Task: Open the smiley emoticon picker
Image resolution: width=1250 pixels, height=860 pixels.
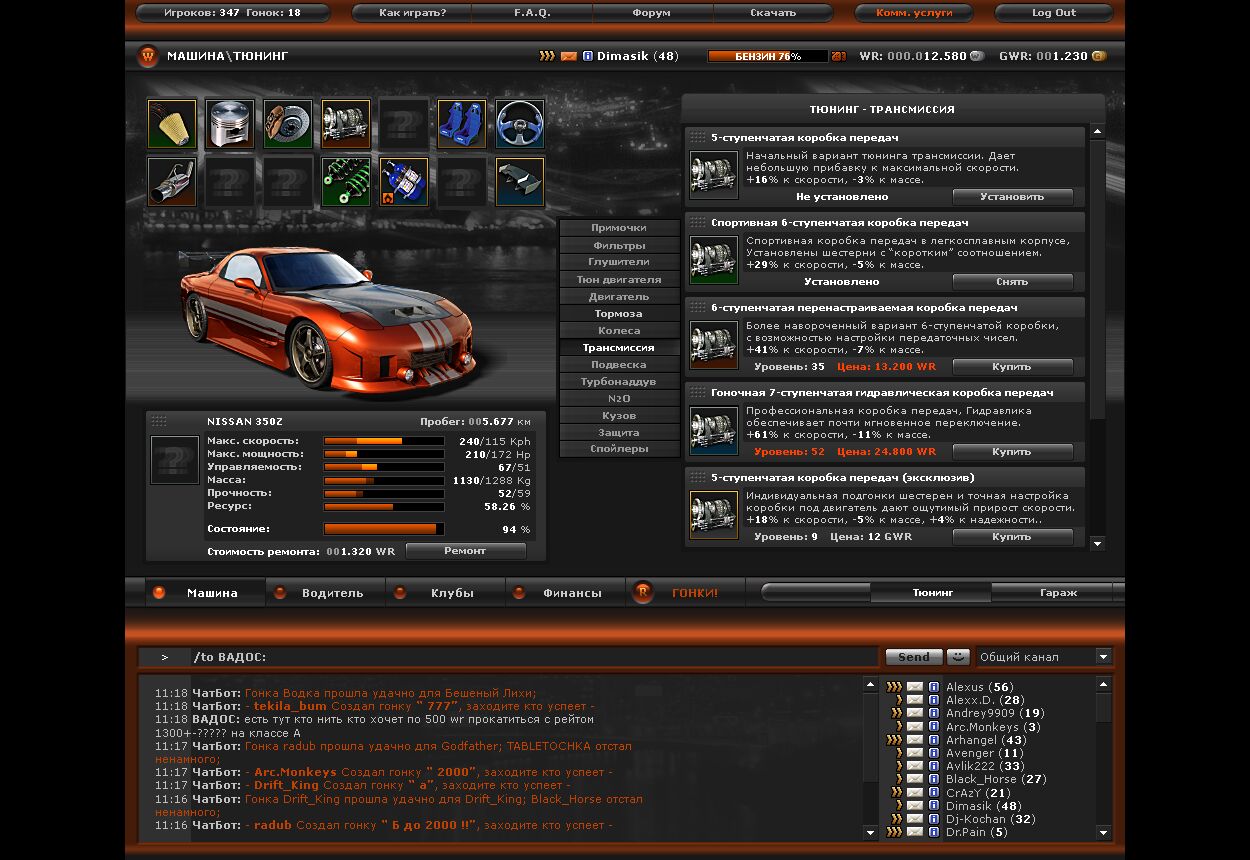Action: point(959,657)
